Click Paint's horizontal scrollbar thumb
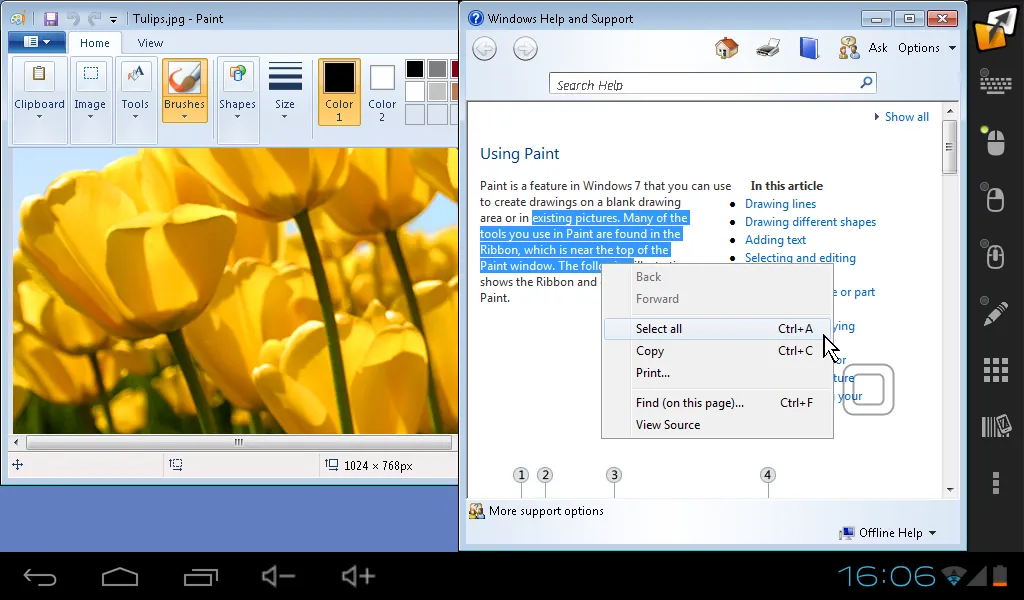The width and height of the screenshot is (1024, 600). [238, 442]
